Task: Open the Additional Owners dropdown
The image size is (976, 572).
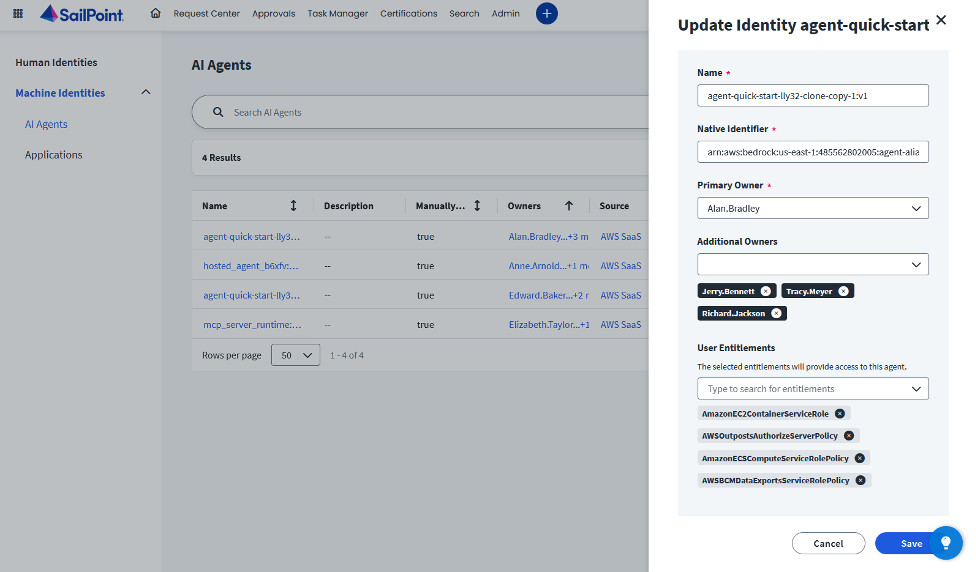Action: 812,264
